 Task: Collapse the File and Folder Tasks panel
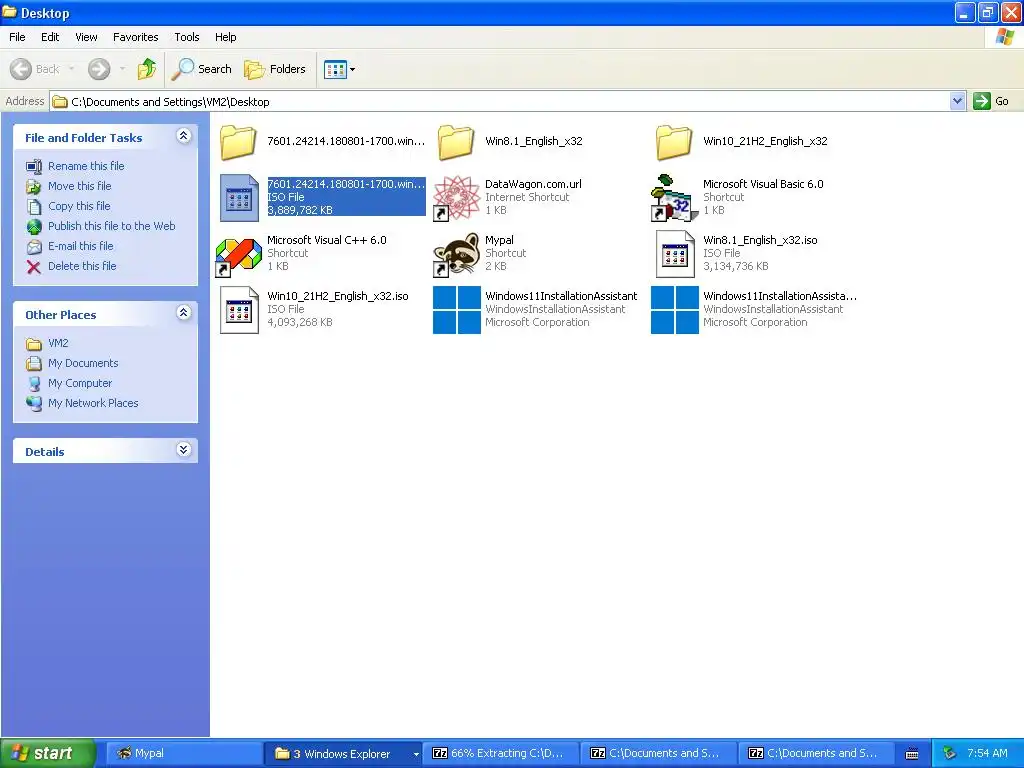click(x=184, y=136)
